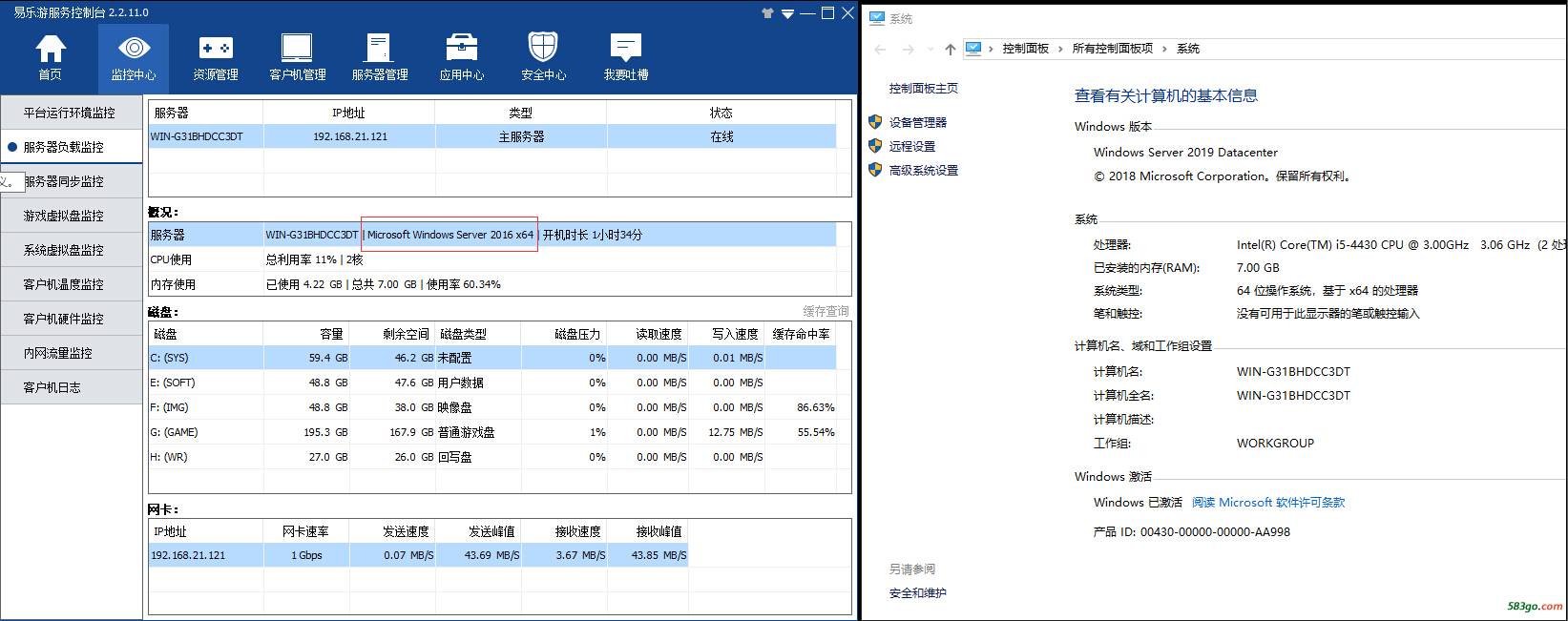The height and width of the screenshot is (621, 1568).
Task: Click 接收峰值 column header
Action: 647,531
